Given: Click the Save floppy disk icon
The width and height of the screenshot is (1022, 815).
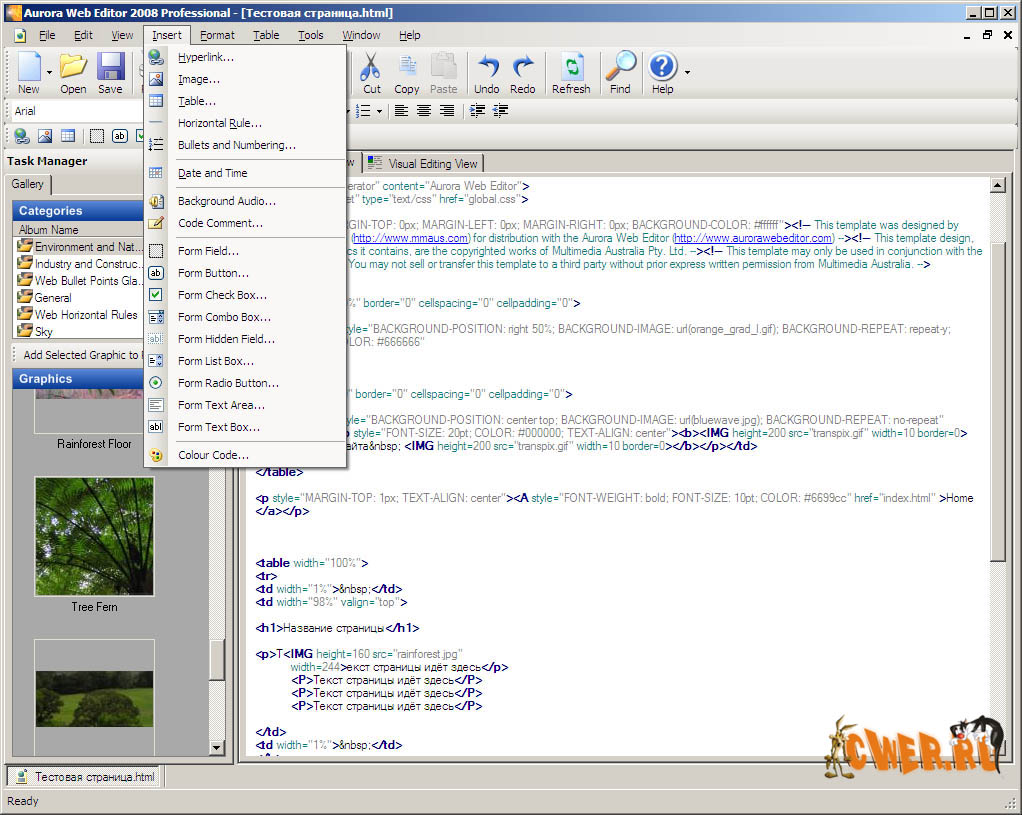Looking at the screenshot, I should tap(110, 73).
